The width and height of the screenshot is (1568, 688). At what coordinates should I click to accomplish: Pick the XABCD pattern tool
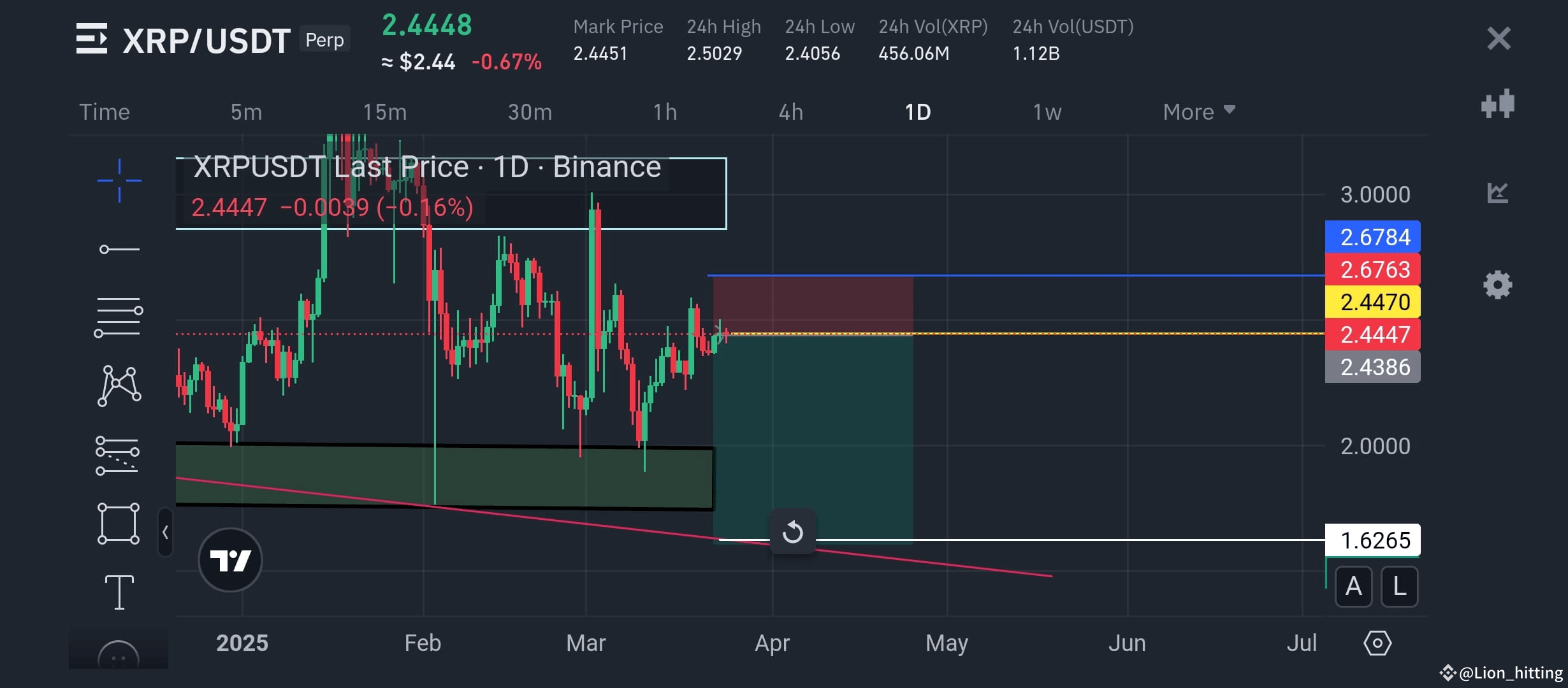119,386
